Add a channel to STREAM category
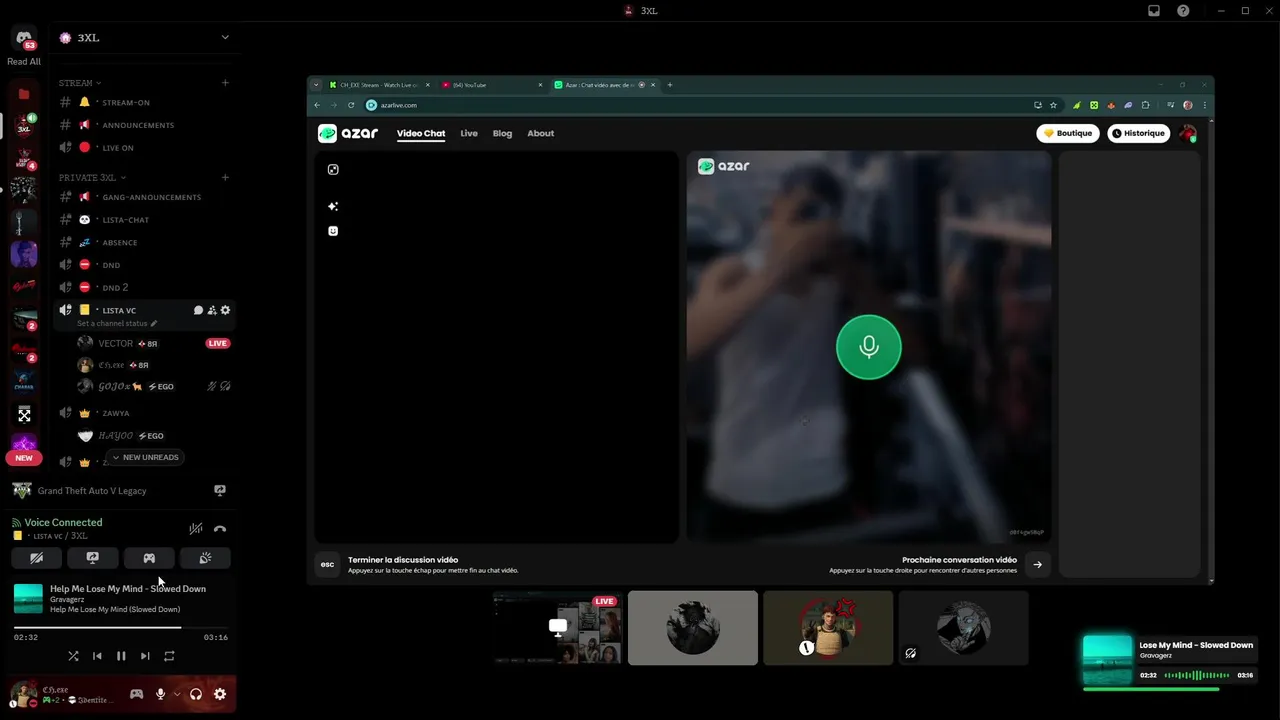This screenshot has width=1280, height=720. 225,83
